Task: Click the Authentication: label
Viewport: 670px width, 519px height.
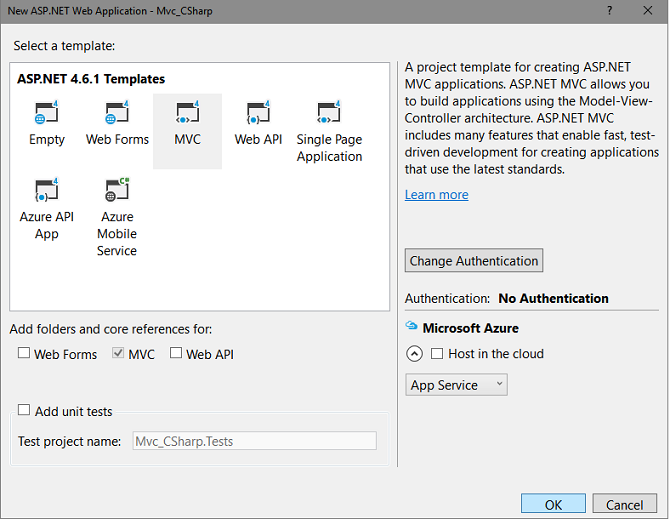Action: [447, 298]
